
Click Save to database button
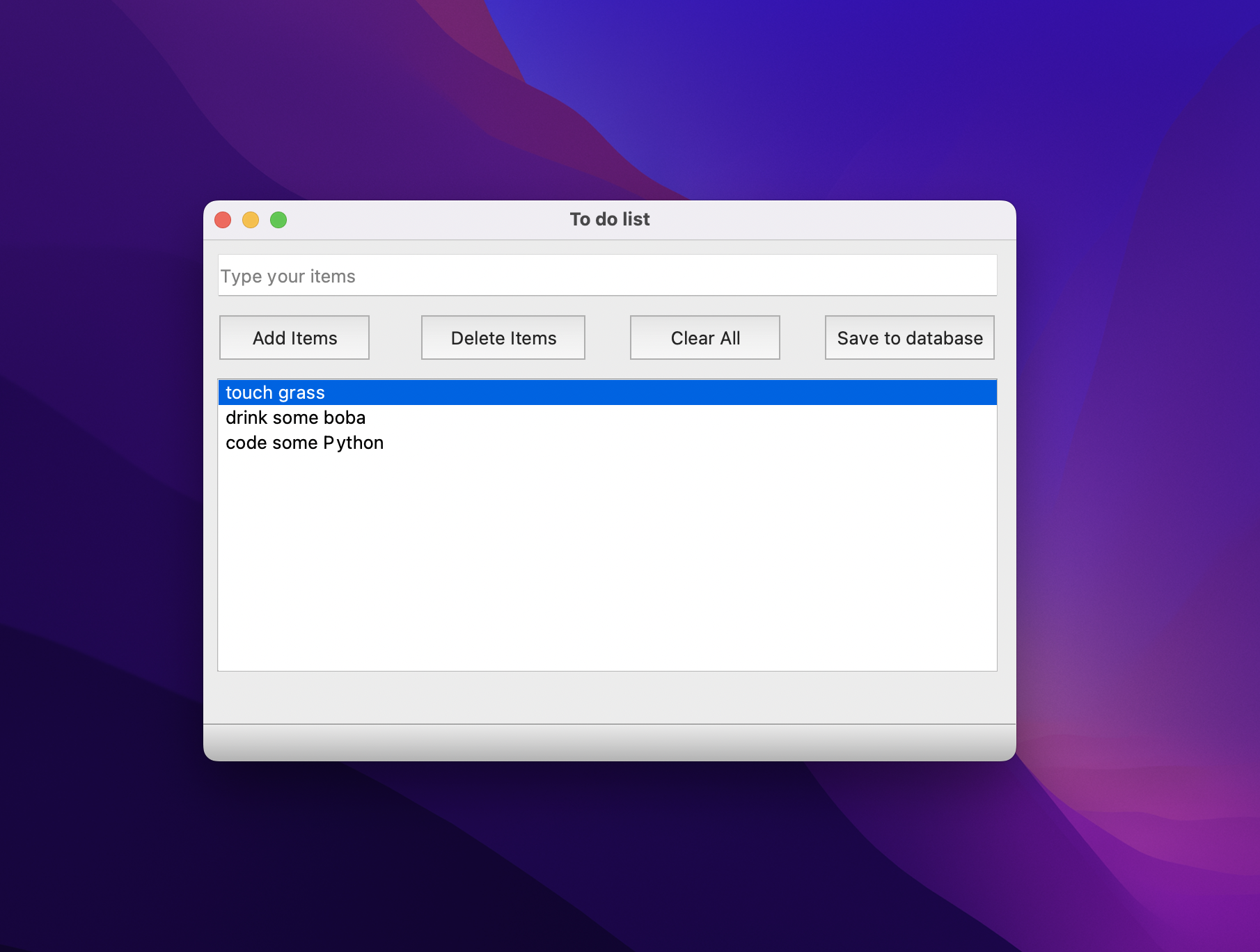pos(910,338)
